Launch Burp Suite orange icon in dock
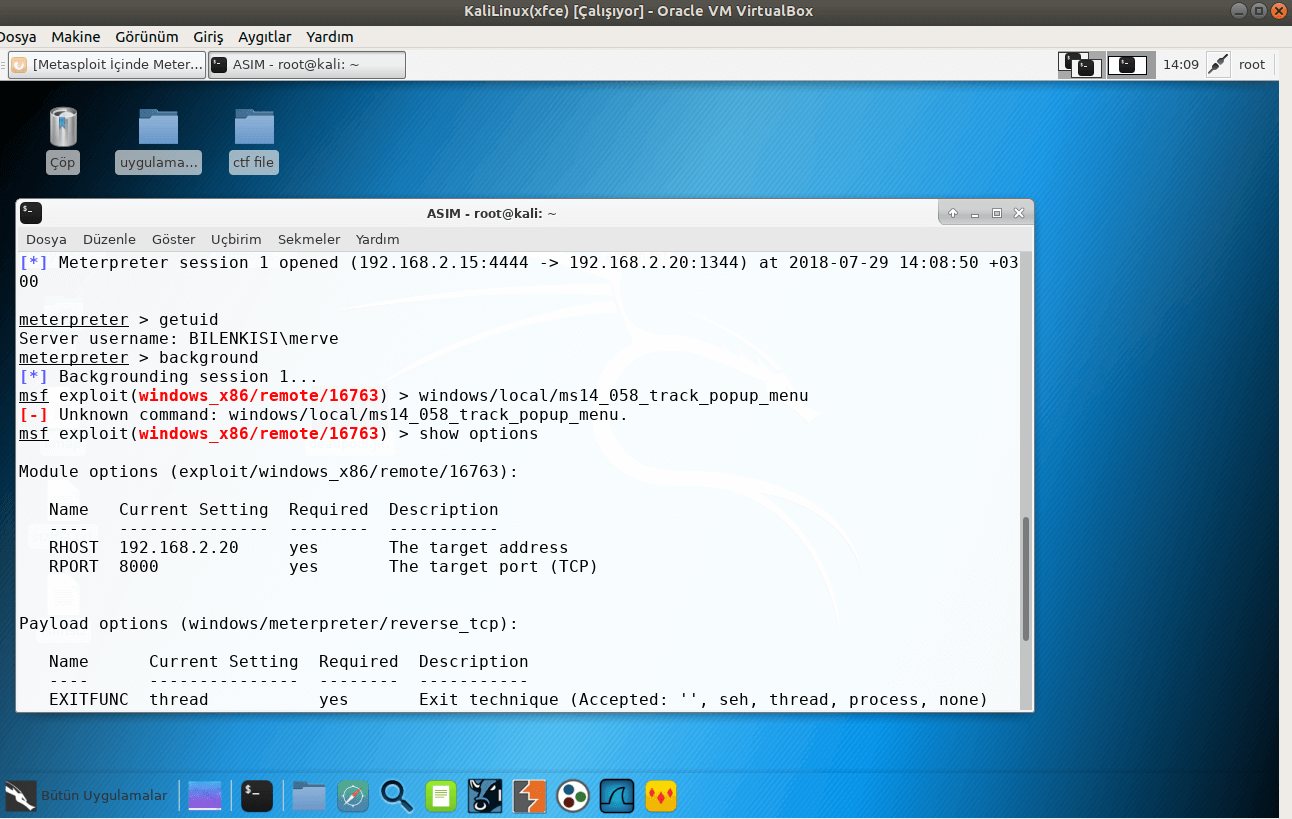The width and height of the screenshot is (1292, 819). pyautogui.click(x=529, y=796)
